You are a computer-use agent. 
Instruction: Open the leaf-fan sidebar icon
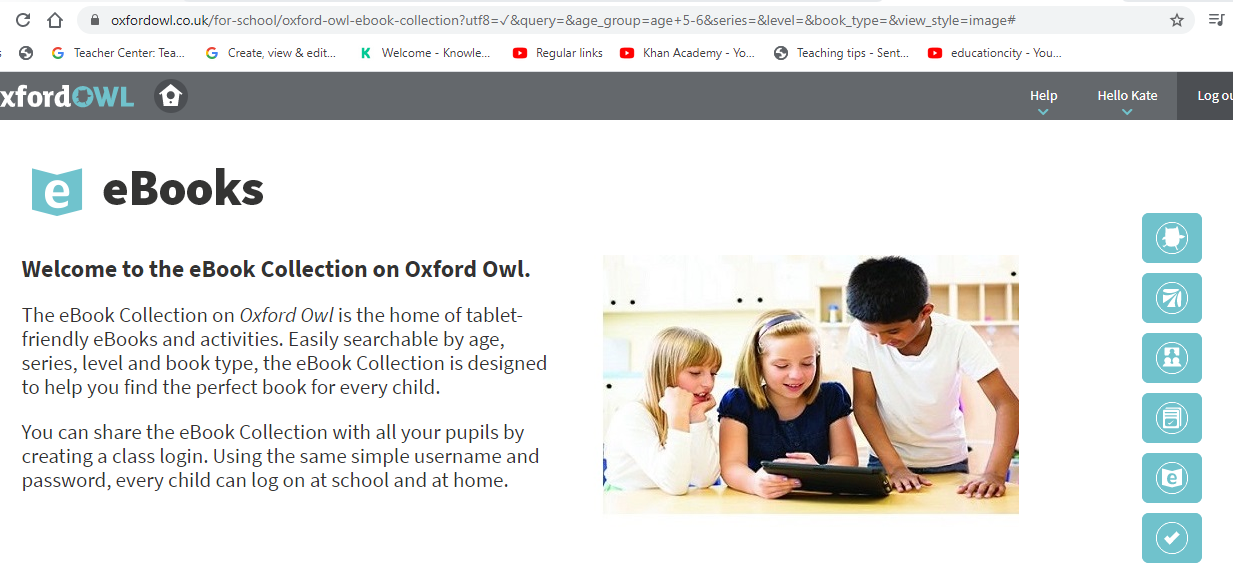1172,298
